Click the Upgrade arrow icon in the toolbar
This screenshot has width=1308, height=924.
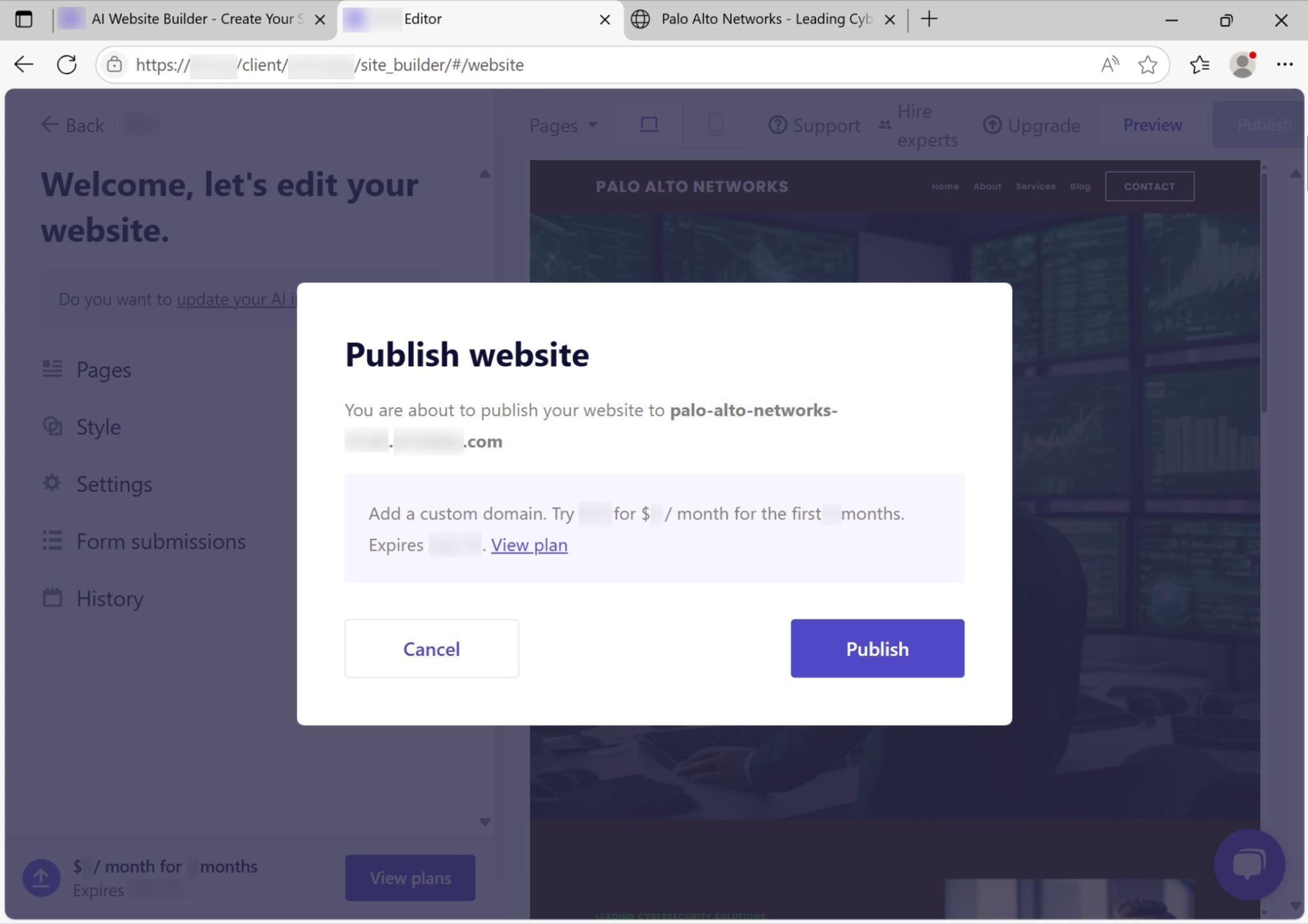991,125
